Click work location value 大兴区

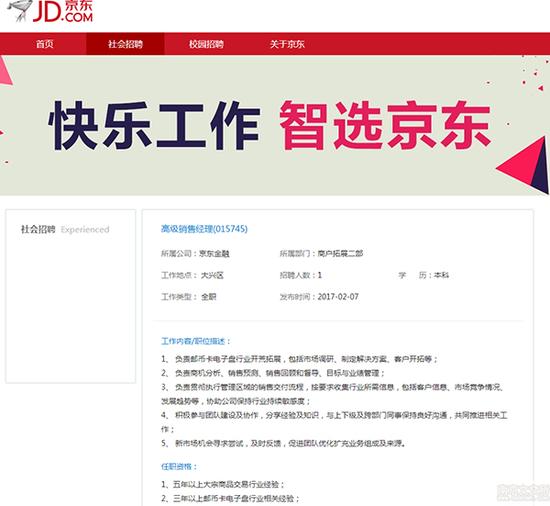212,275
